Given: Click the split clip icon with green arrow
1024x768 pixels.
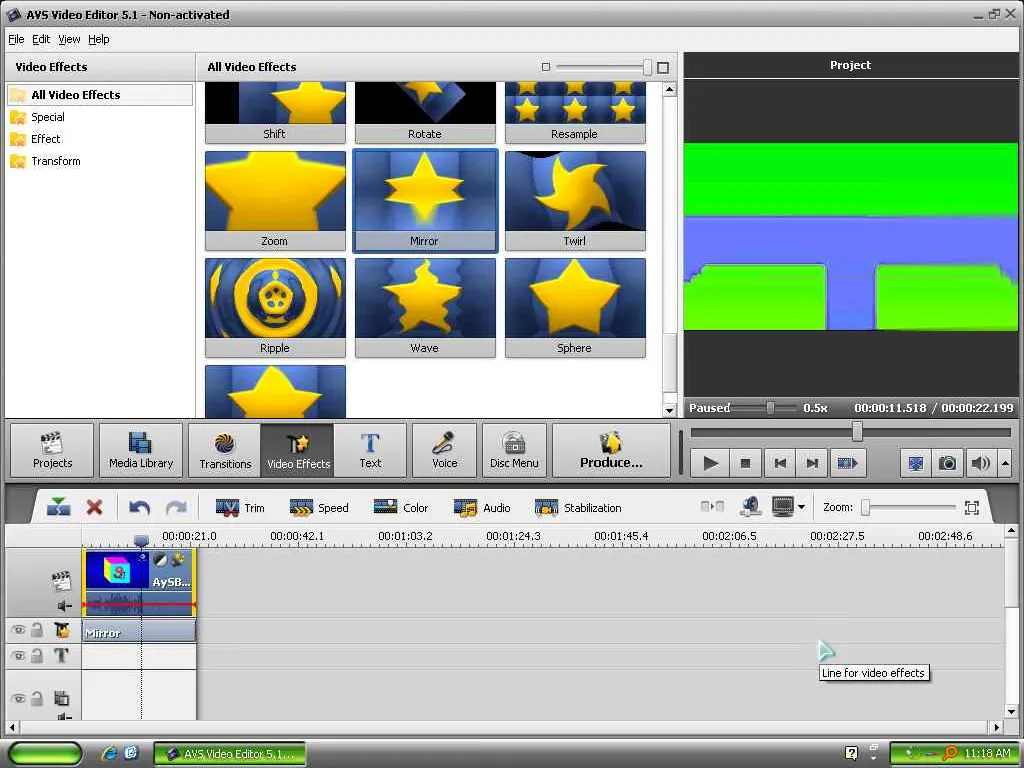Looking at the screenshot, I should coord(59,507).
